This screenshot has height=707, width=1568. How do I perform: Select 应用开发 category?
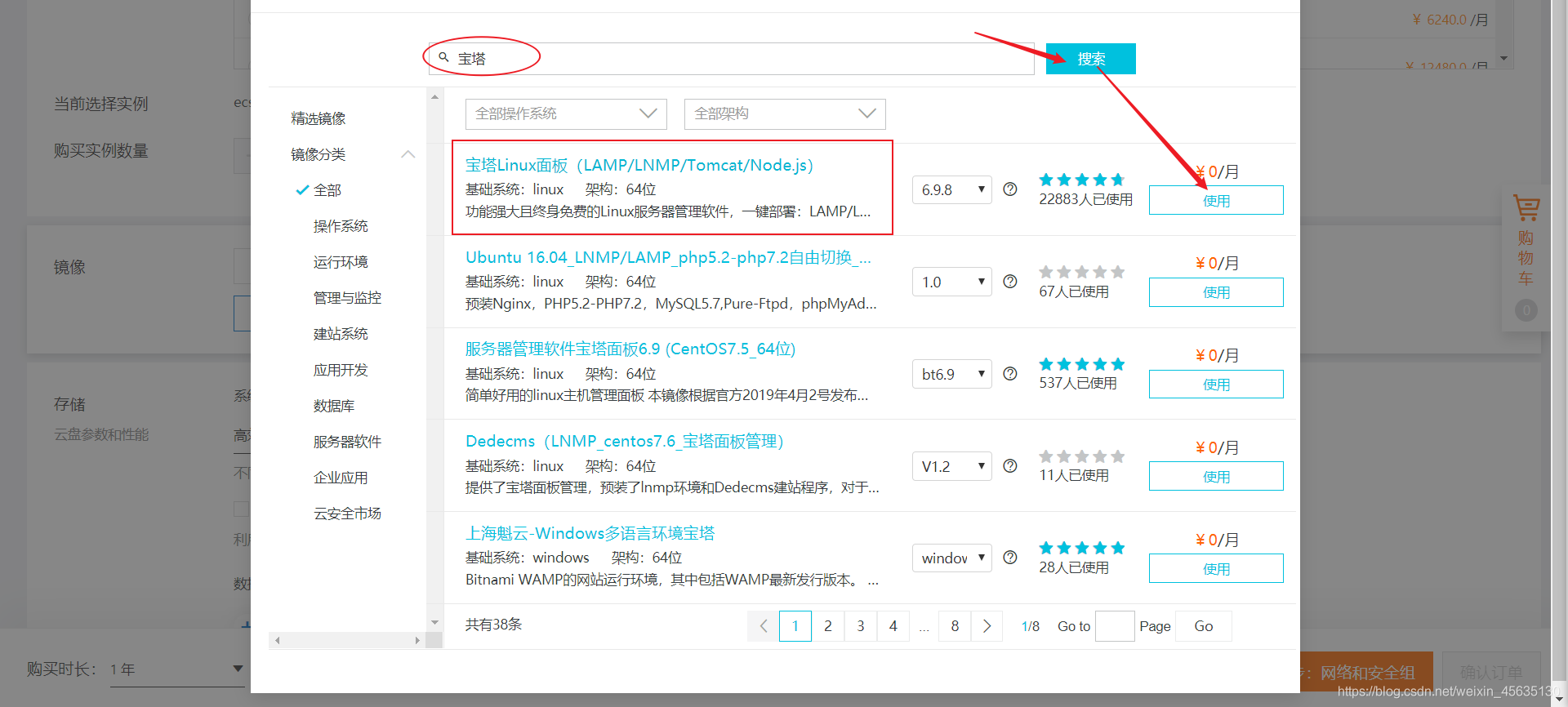click(x=341, y=370)
